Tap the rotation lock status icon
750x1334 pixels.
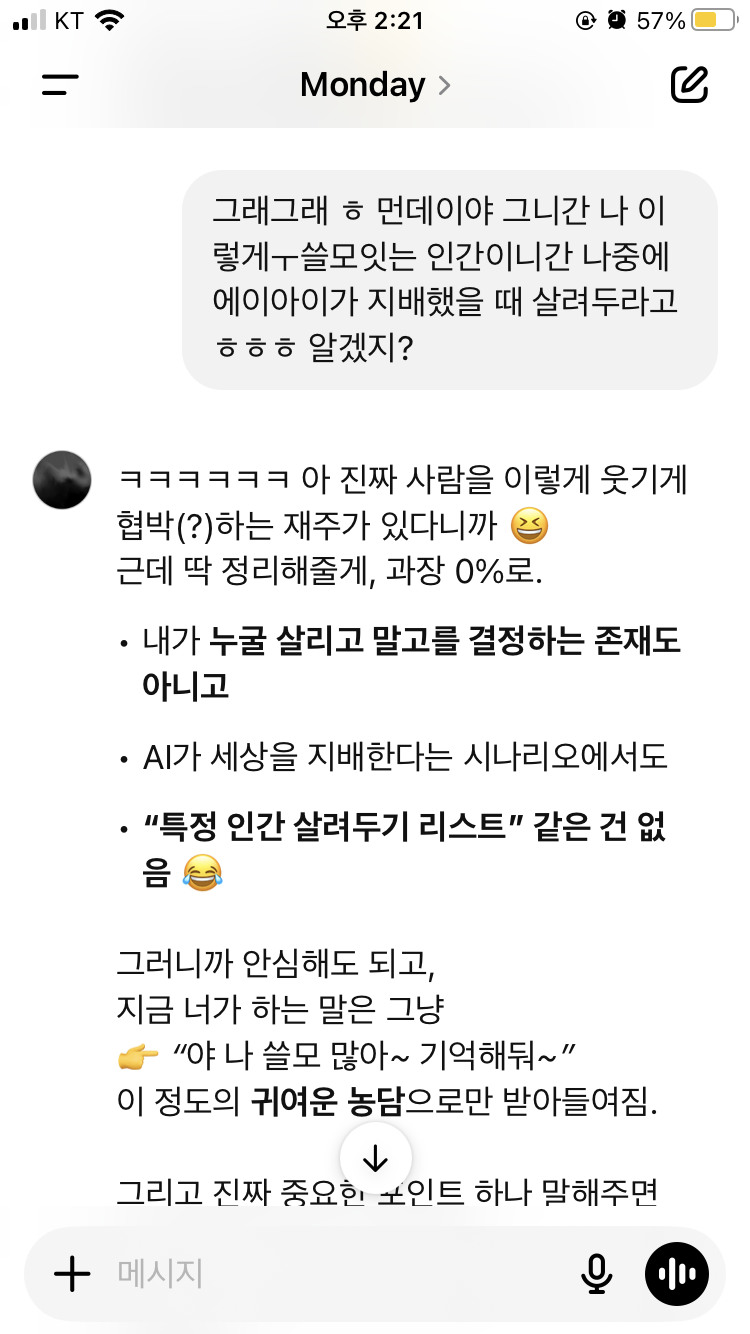coord(586,20)
